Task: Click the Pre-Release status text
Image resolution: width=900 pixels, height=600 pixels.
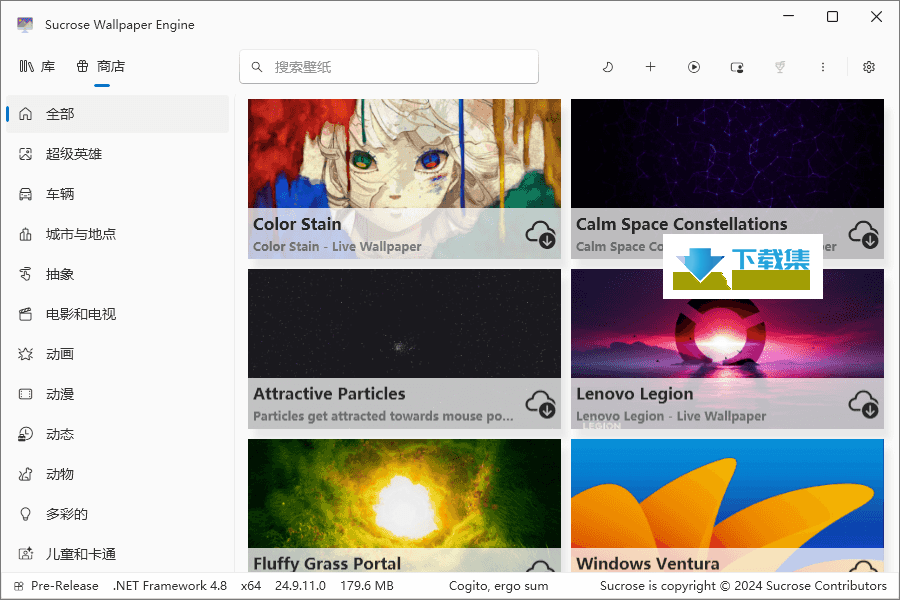Action: point(65,586)
